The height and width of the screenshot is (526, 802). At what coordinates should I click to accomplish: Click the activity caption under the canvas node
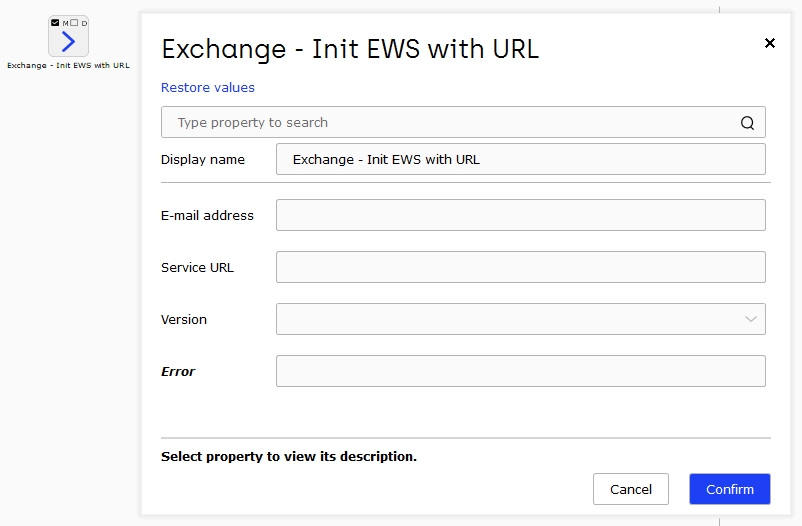(x=69, y=65)
